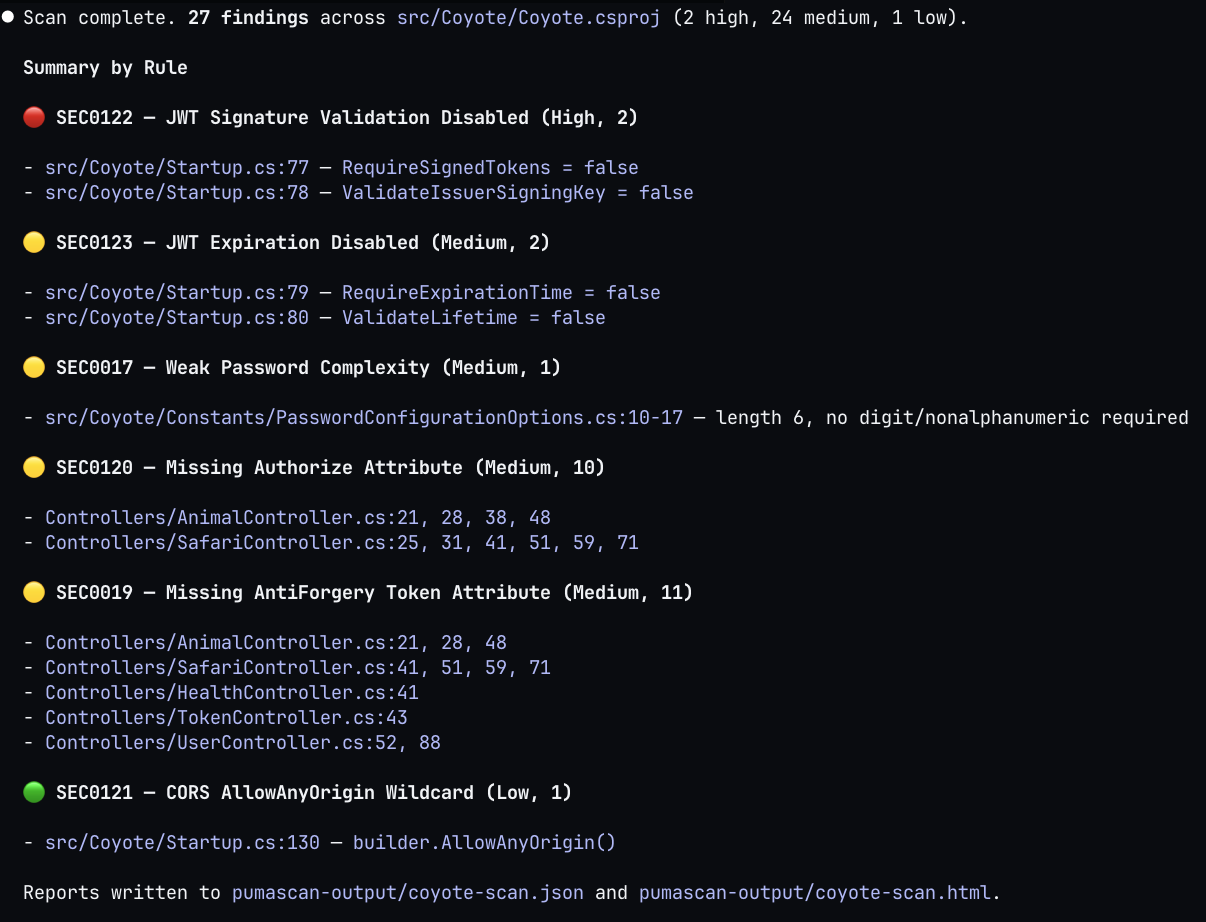Open the Controllers/TokenController.cs:43 link
Viewport: 1206px width, 922px height.
coord(226,718)
